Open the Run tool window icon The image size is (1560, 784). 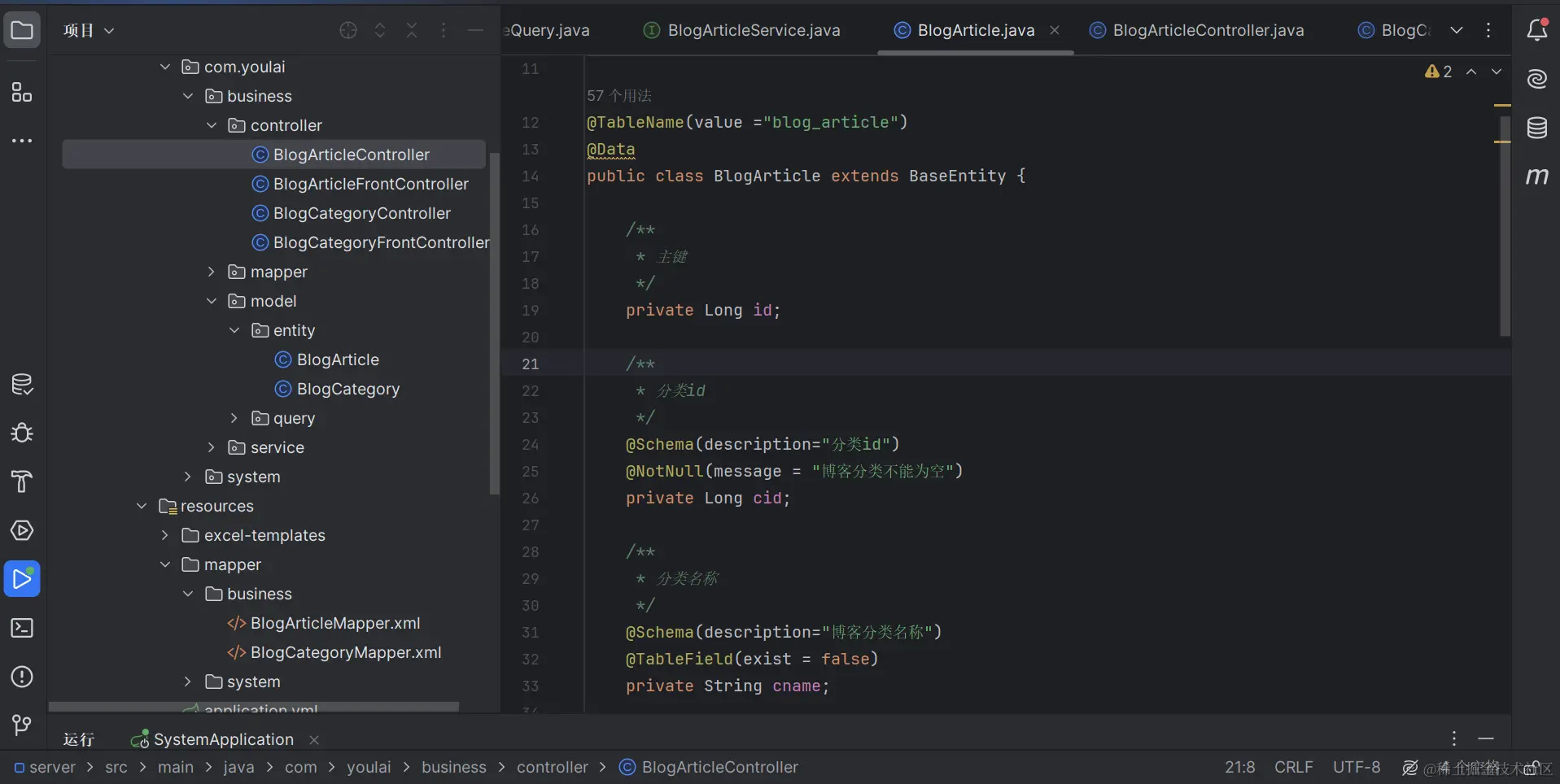(22, 579)
